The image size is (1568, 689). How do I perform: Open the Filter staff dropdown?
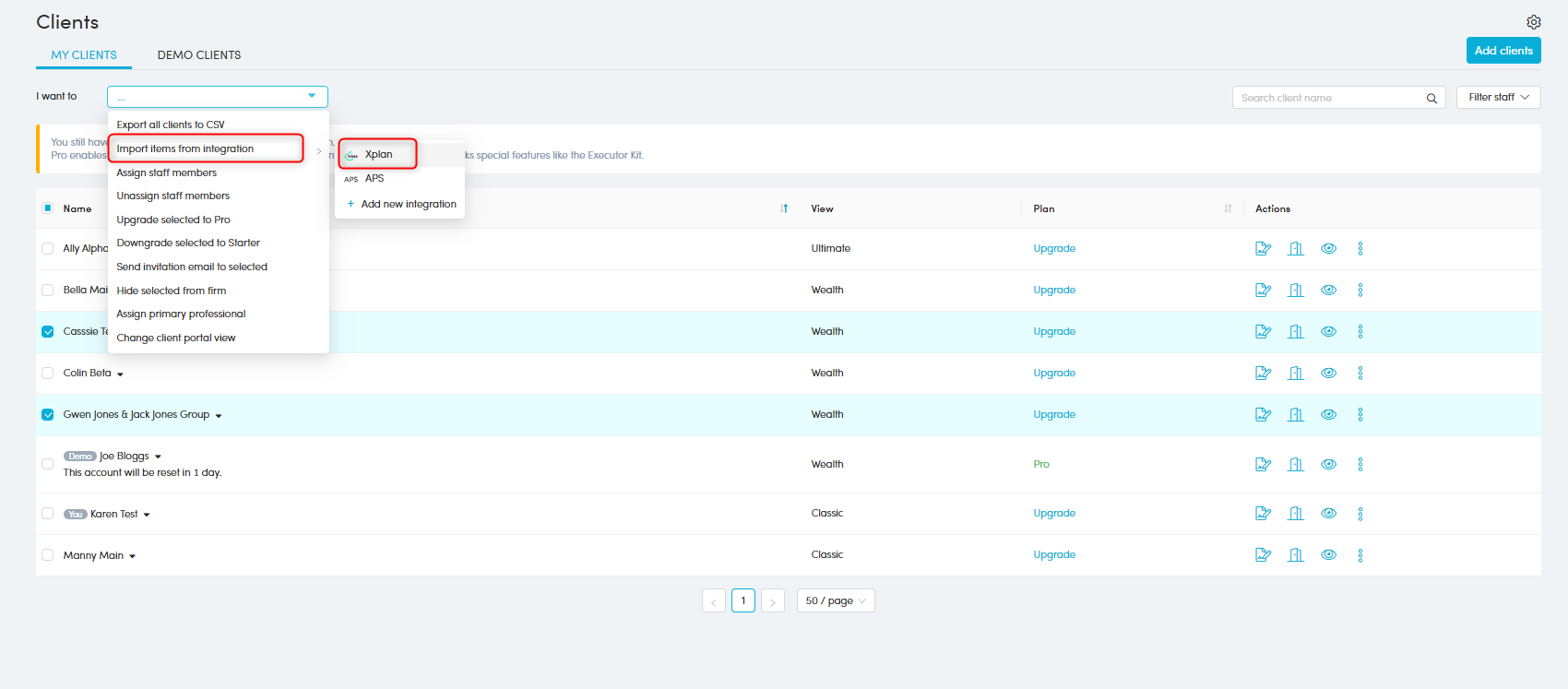[x=1498, y=97]
